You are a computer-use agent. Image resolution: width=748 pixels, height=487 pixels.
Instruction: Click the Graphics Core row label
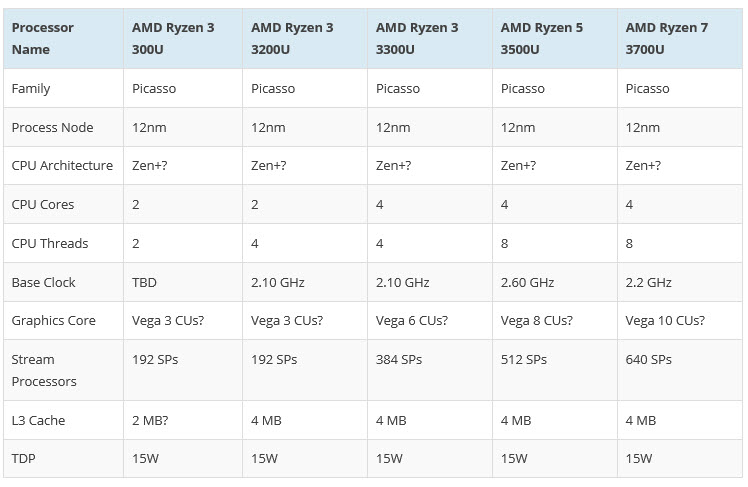pos(54,321)
